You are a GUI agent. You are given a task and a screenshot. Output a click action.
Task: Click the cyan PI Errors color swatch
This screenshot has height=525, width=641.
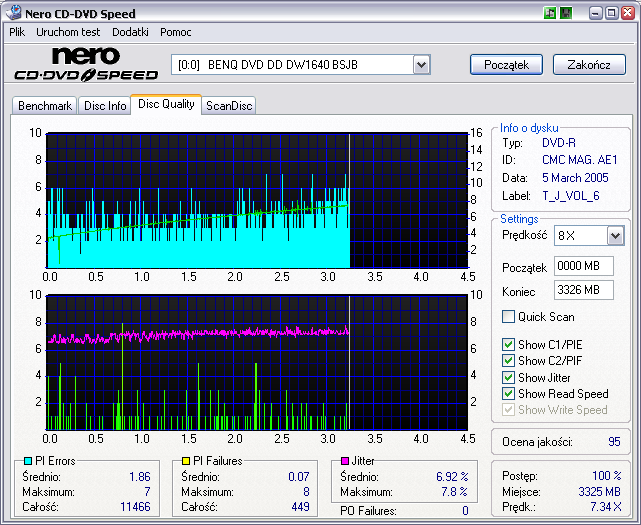tap(28, 461)
